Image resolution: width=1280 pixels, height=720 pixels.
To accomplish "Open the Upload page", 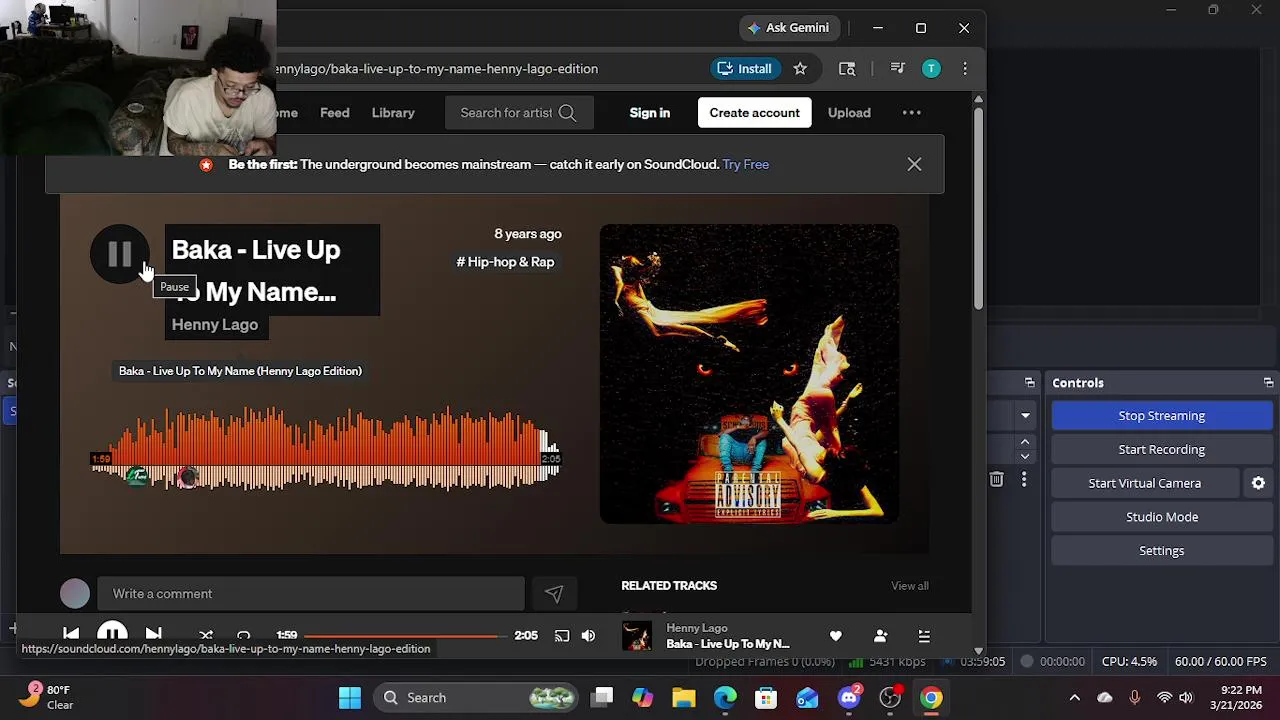I will click(x=849, y=113).
